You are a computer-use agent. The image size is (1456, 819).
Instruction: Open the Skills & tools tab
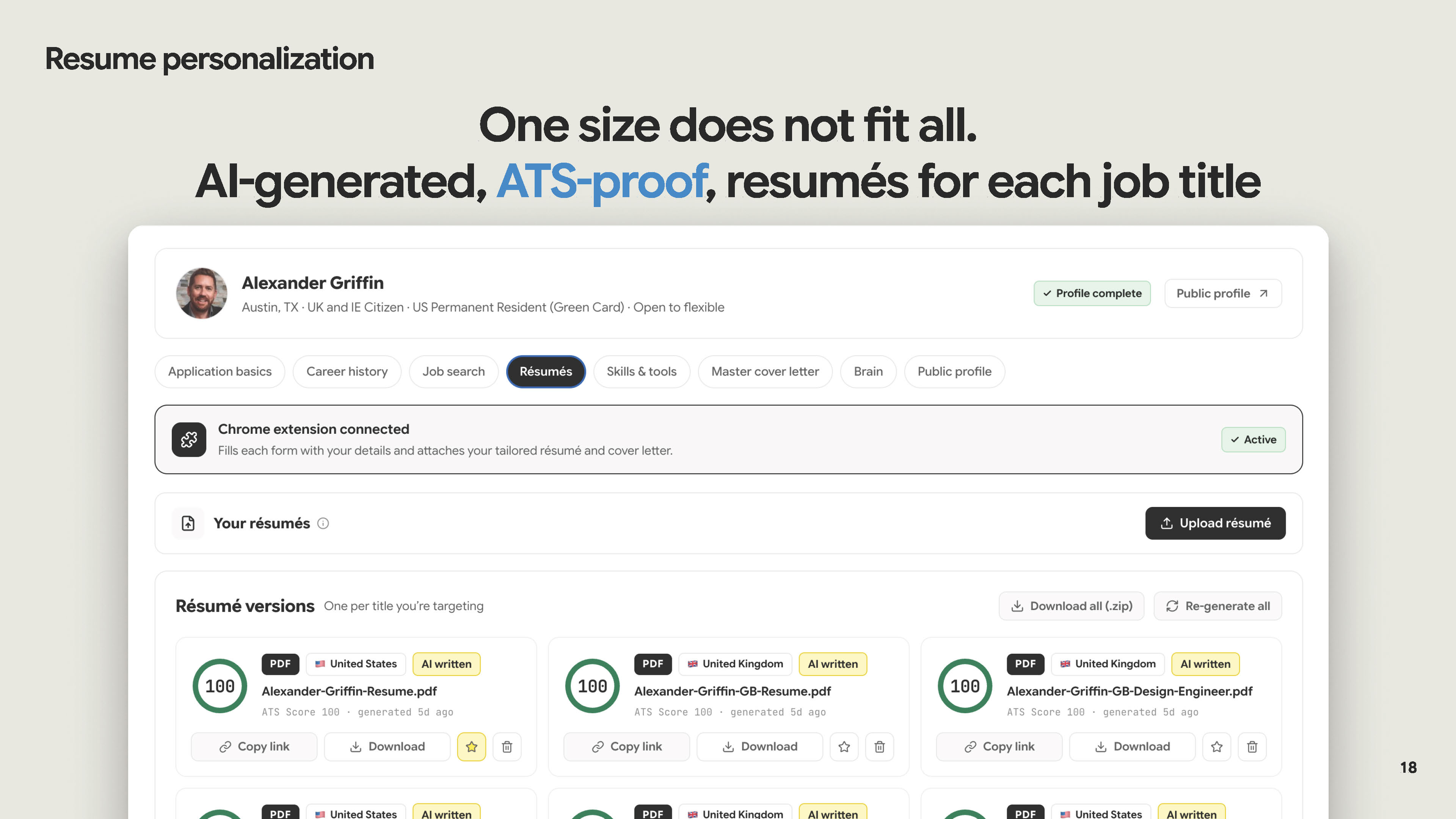point(642,371)
